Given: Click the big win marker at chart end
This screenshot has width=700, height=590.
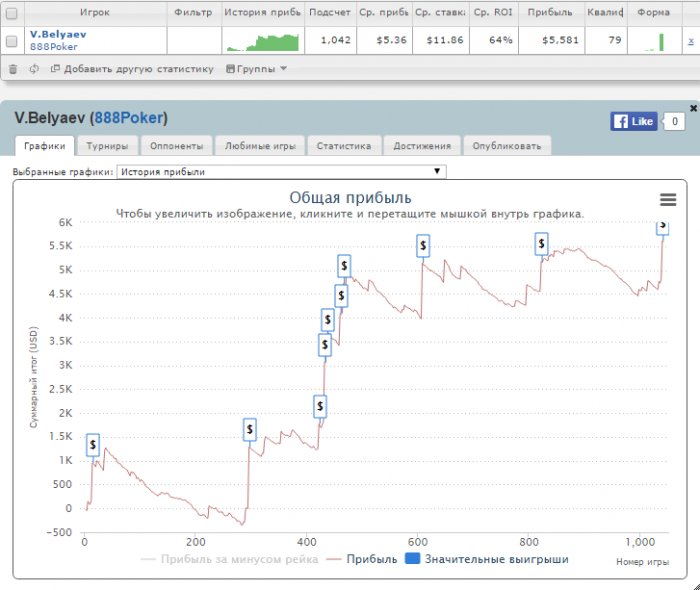Looking at the screenshot, I should tap(662, 227).
